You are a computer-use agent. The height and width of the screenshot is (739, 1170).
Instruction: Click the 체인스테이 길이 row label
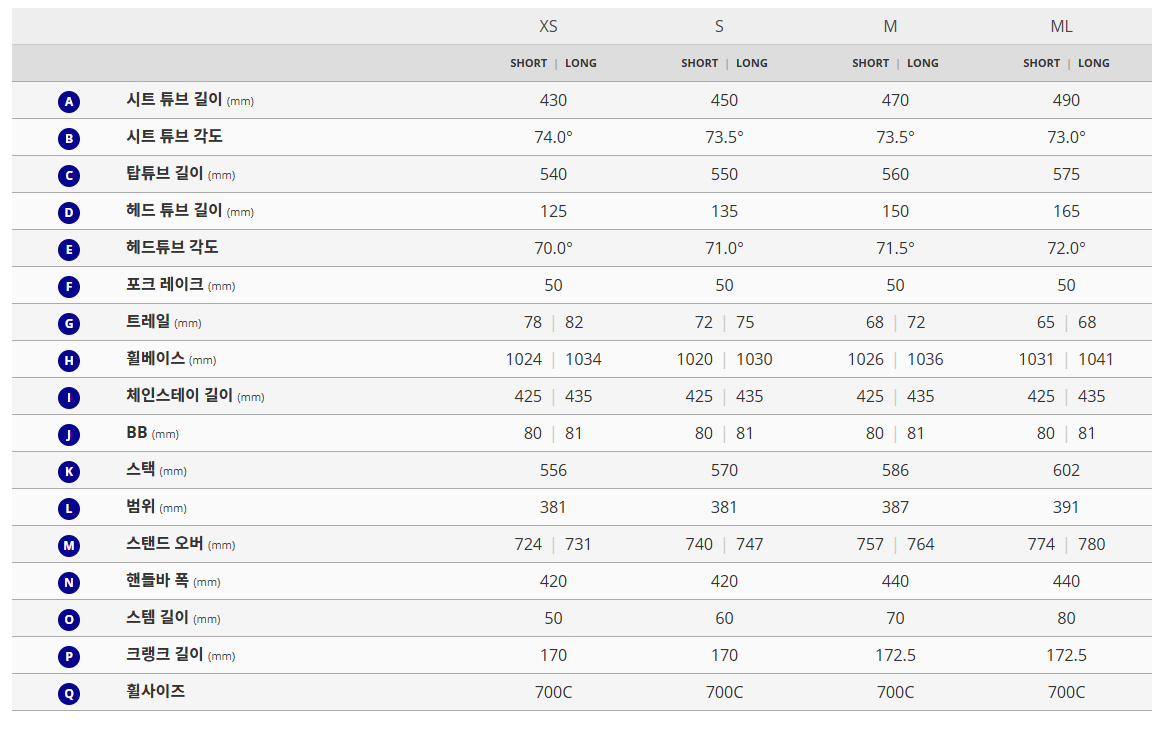point(179,396)
